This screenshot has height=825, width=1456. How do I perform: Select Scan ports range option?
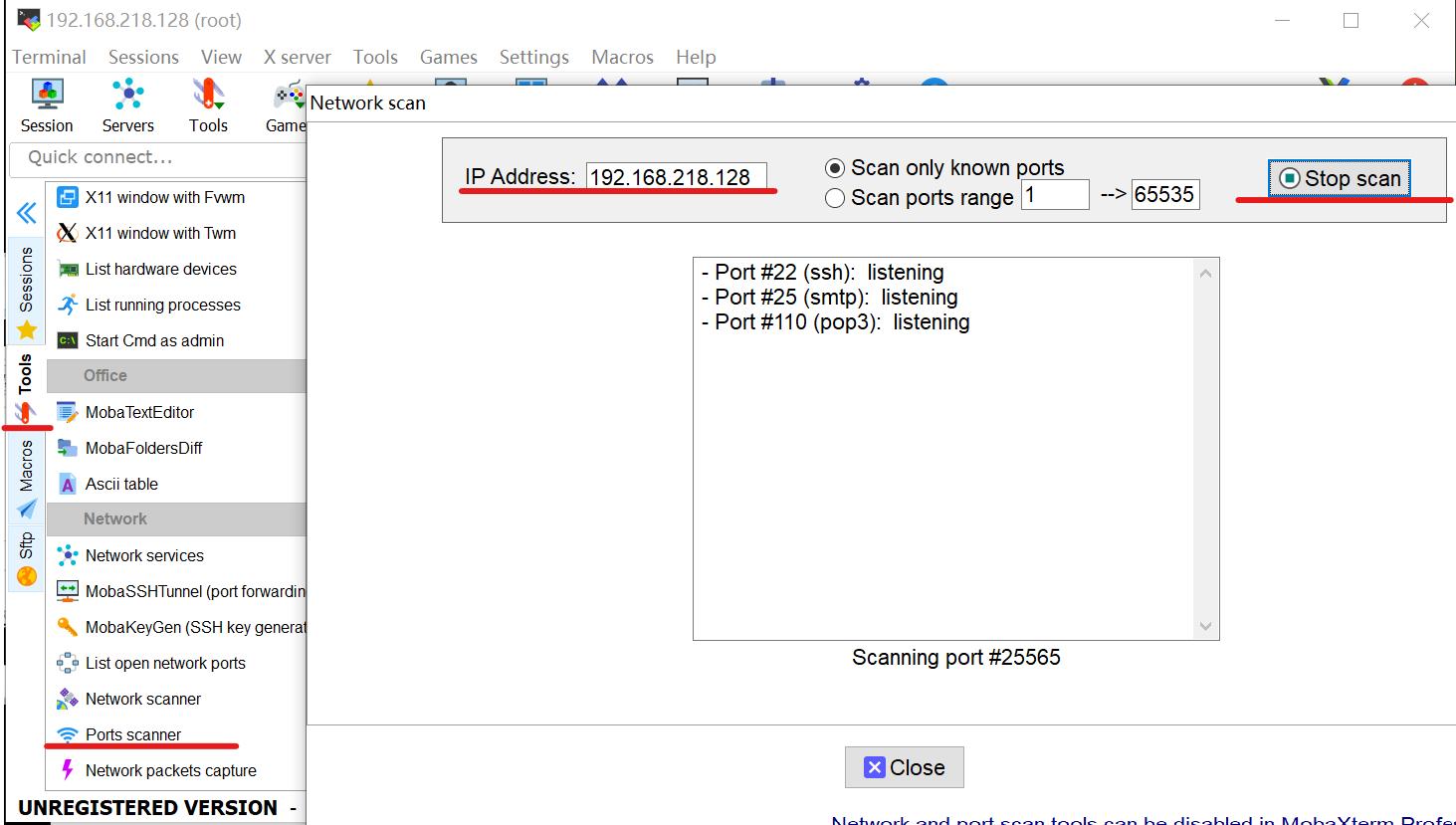pos(920,198)
